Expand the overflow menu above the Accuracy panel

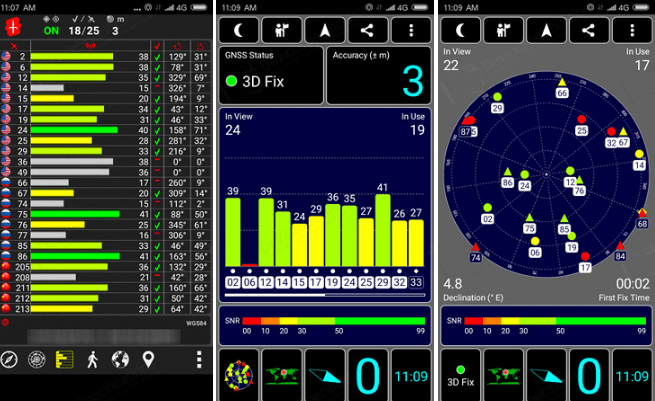411,29
